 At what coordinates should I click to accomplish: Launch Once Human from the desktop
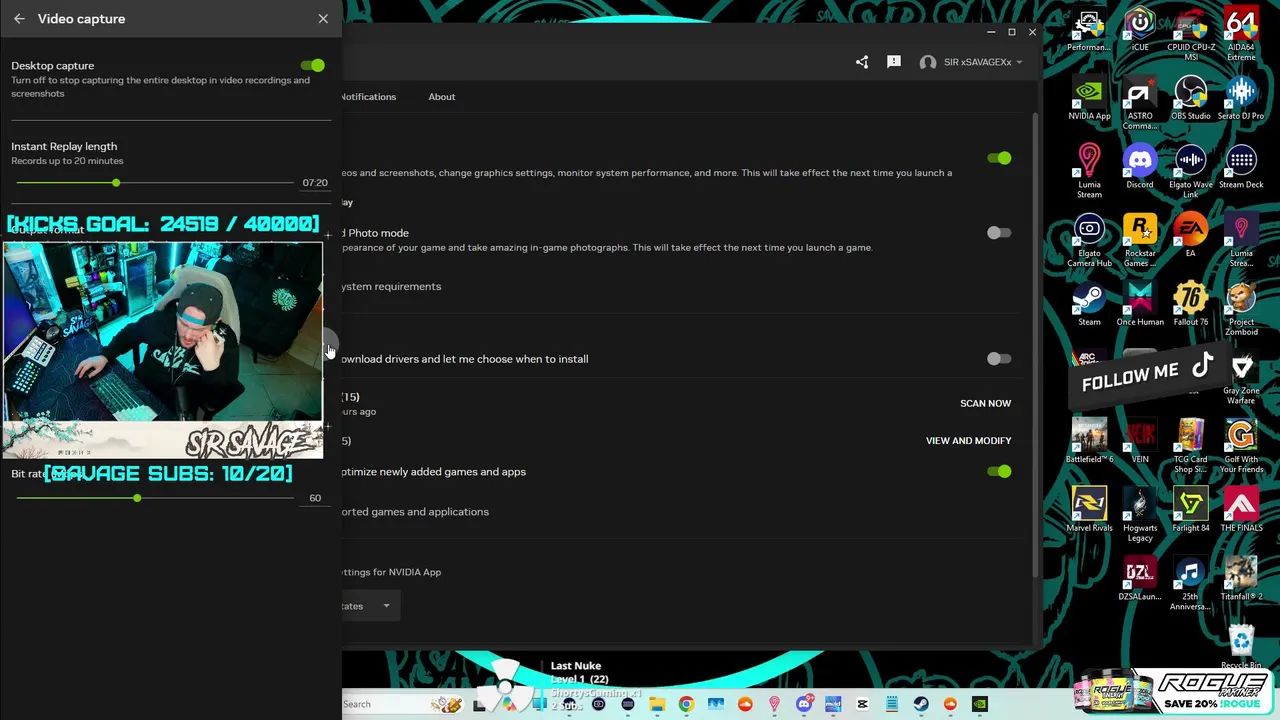coord(1140,305)
